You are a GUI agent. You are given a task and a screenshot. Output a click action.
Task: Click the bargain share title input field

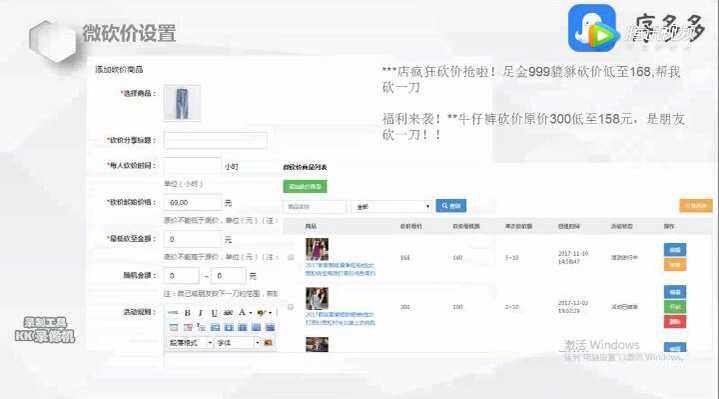click(x=216, y=140)
